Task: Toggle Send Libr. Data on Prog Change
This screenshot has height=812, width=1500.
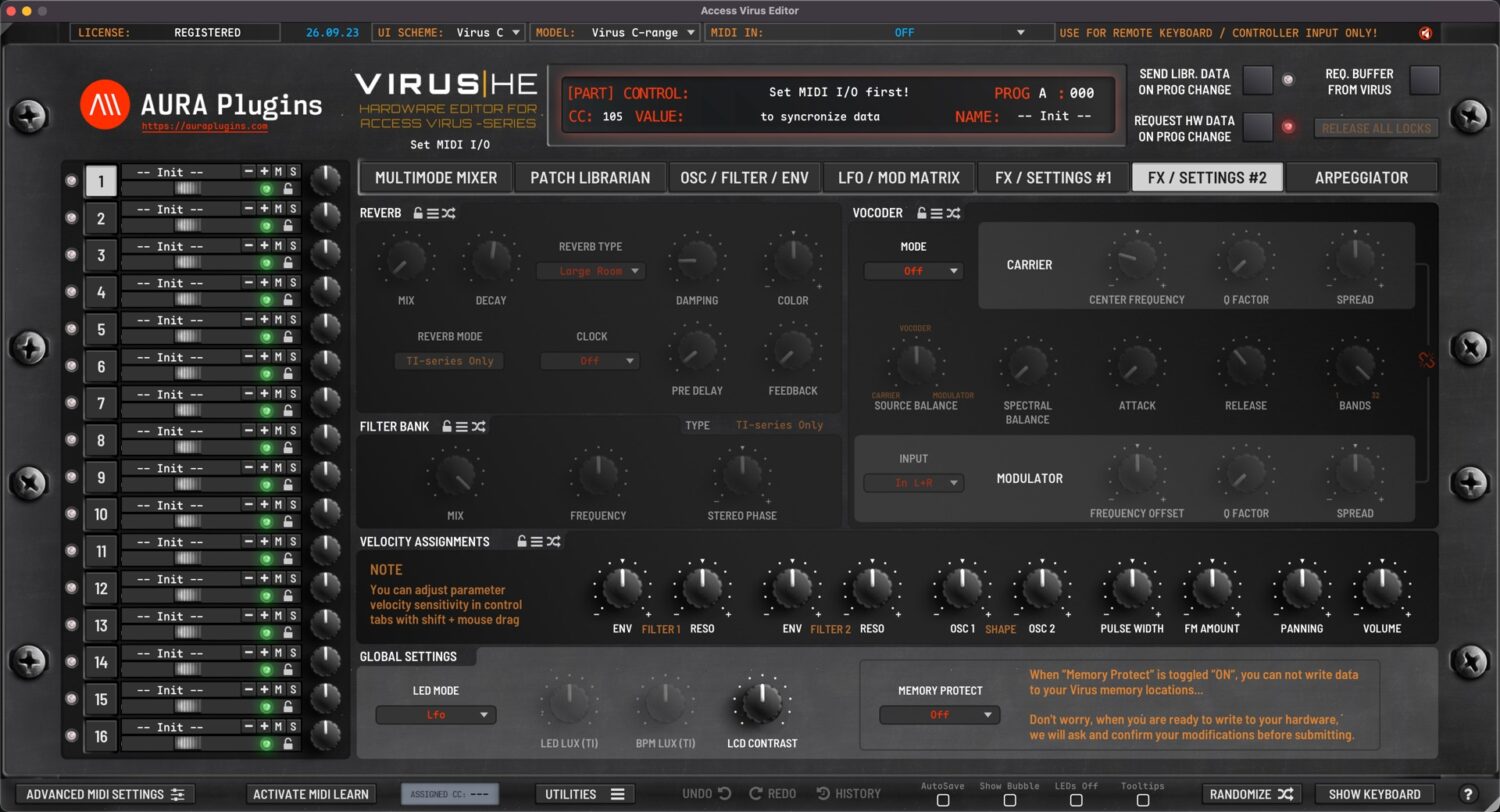Action: coord(1258,80)
